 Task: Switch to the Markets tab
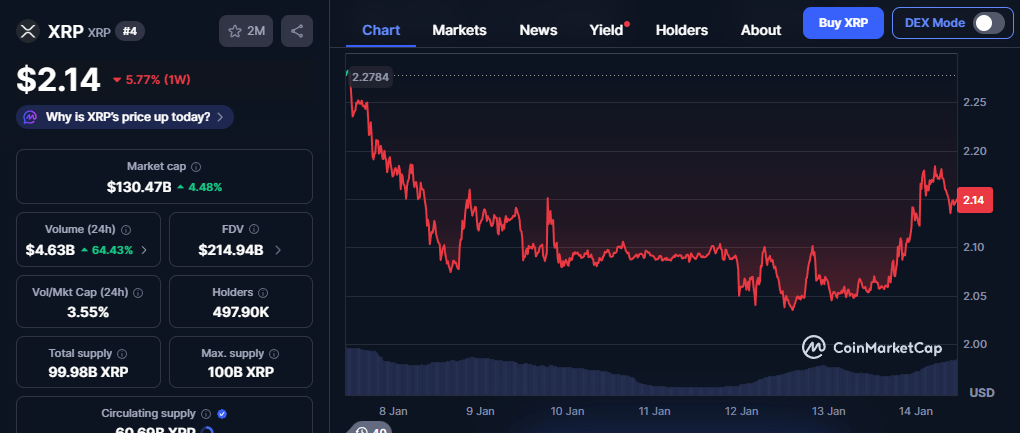pos(459,30)
